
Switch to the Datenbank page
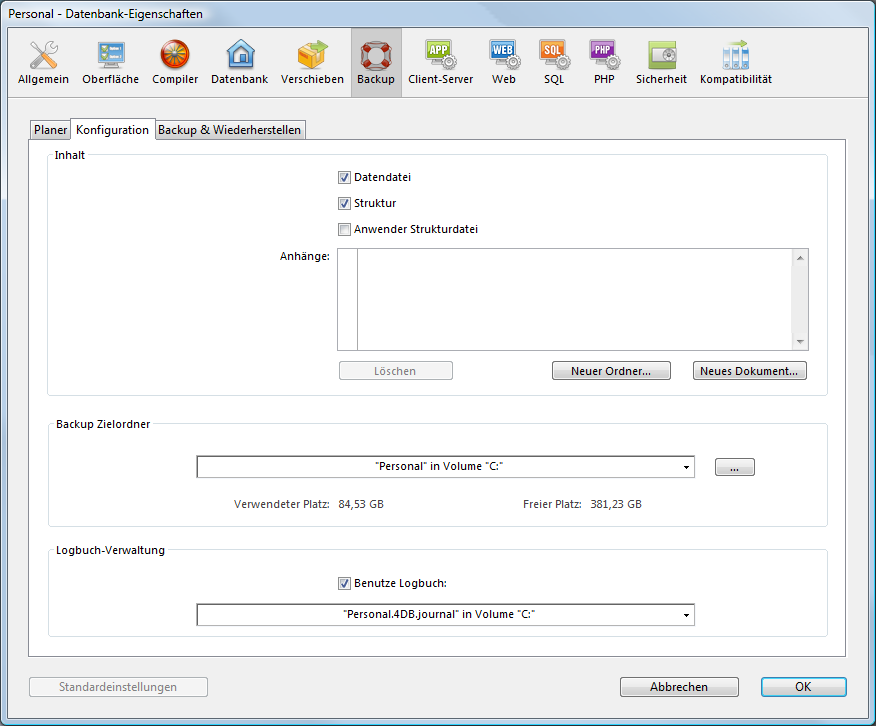239,62
